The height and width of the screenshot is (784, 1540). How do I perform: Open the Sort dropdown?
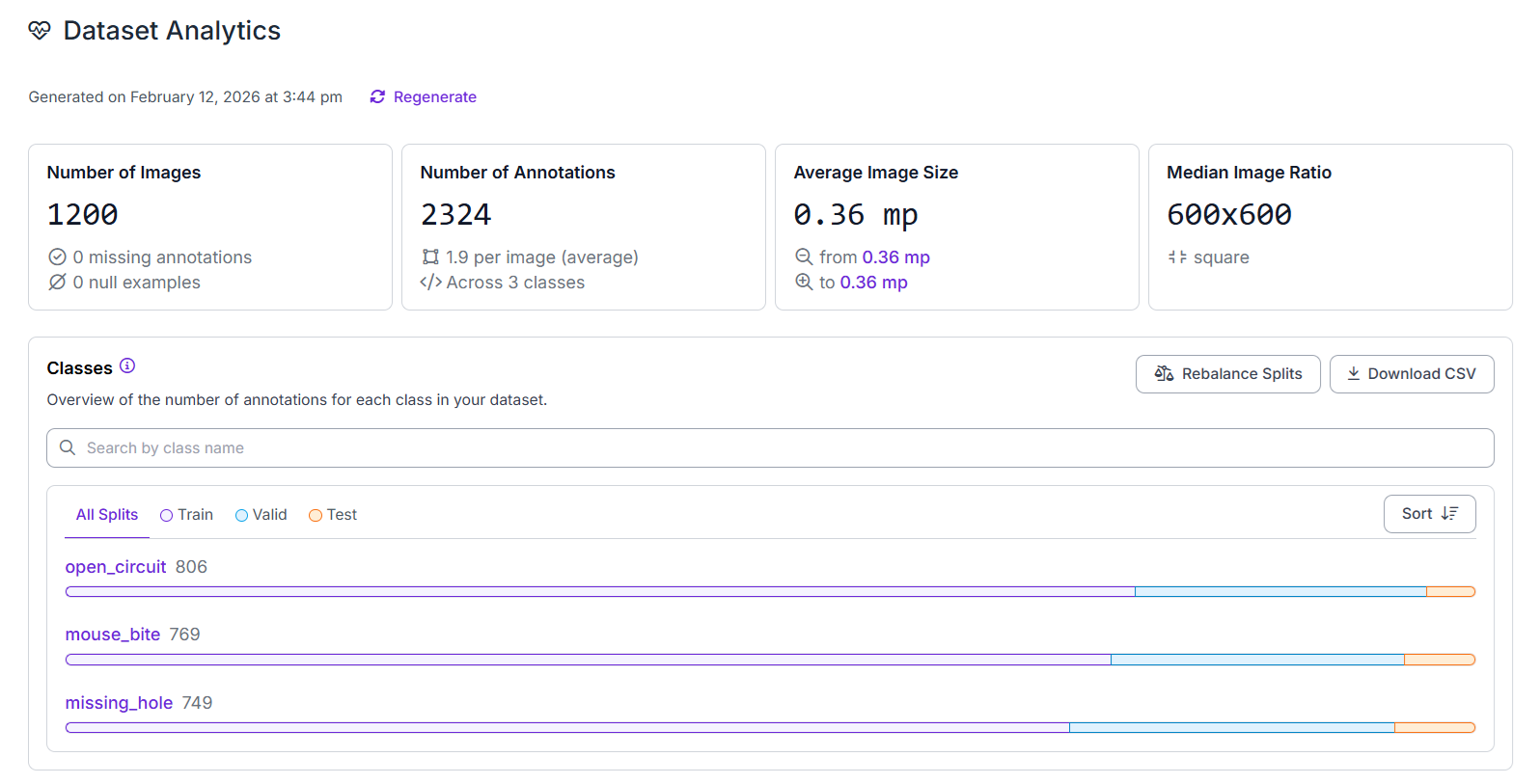click(x=1429, y=514)
